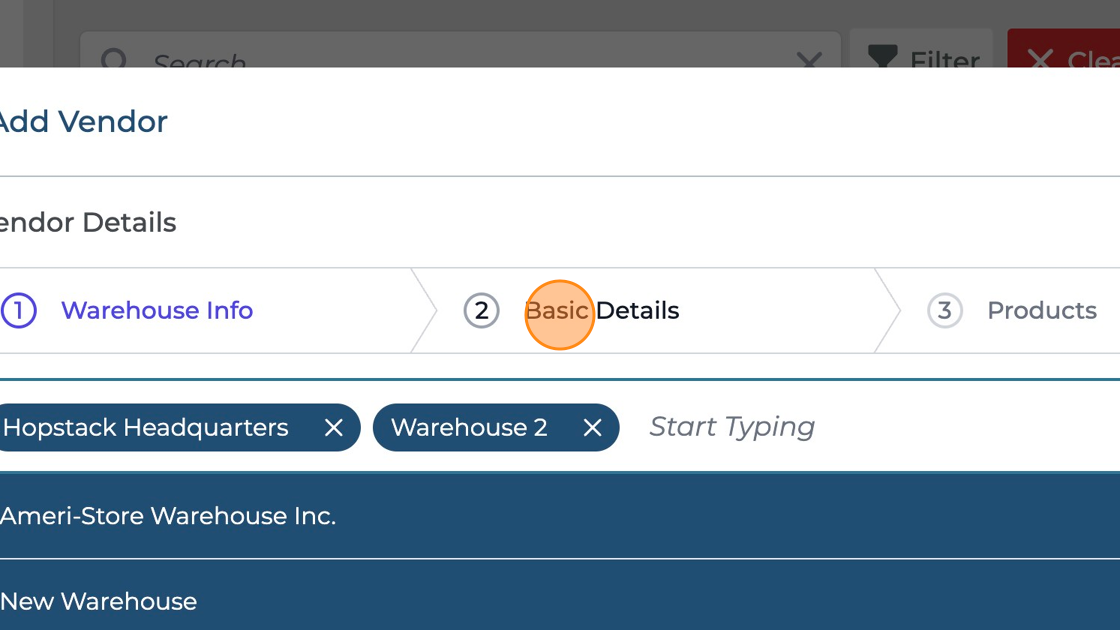Click the magnifier icon in search bar
1120x630 pixels.
pyautogui.click(x=114, y=60)
